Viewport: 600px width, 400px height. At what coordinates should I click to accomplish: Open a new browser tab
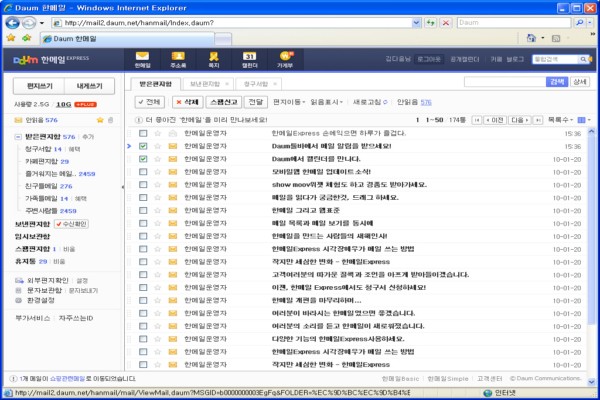223,39
